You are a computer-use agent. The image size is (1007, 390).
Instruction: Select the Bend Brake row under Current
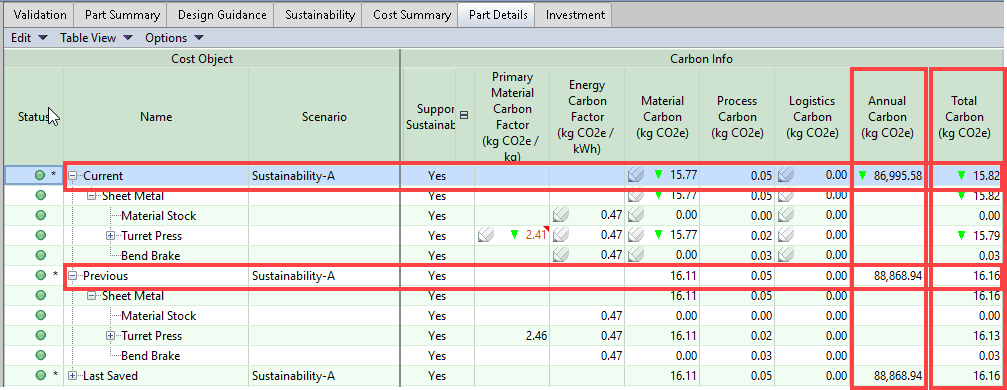pyautogui.click(x=503, y=256)
